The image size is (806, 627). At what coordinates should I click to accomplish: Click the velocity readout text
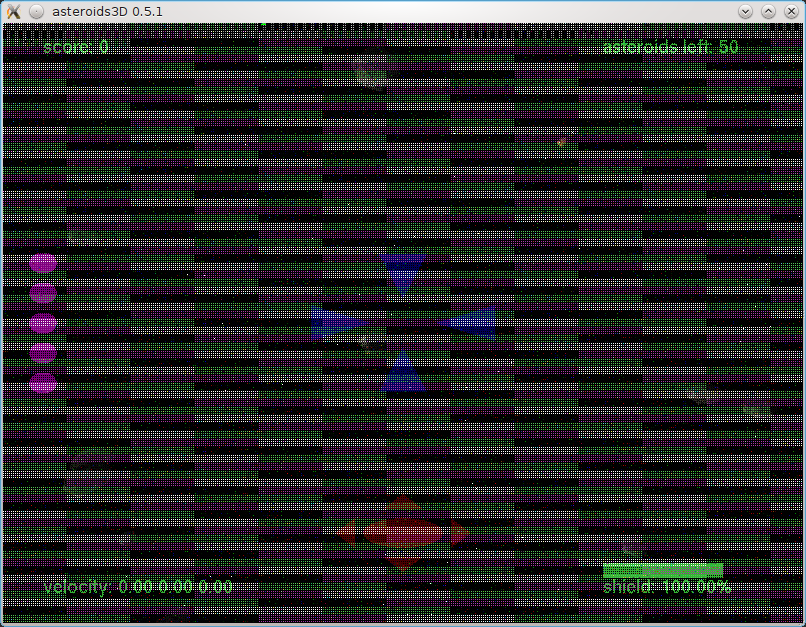point(137,587)
